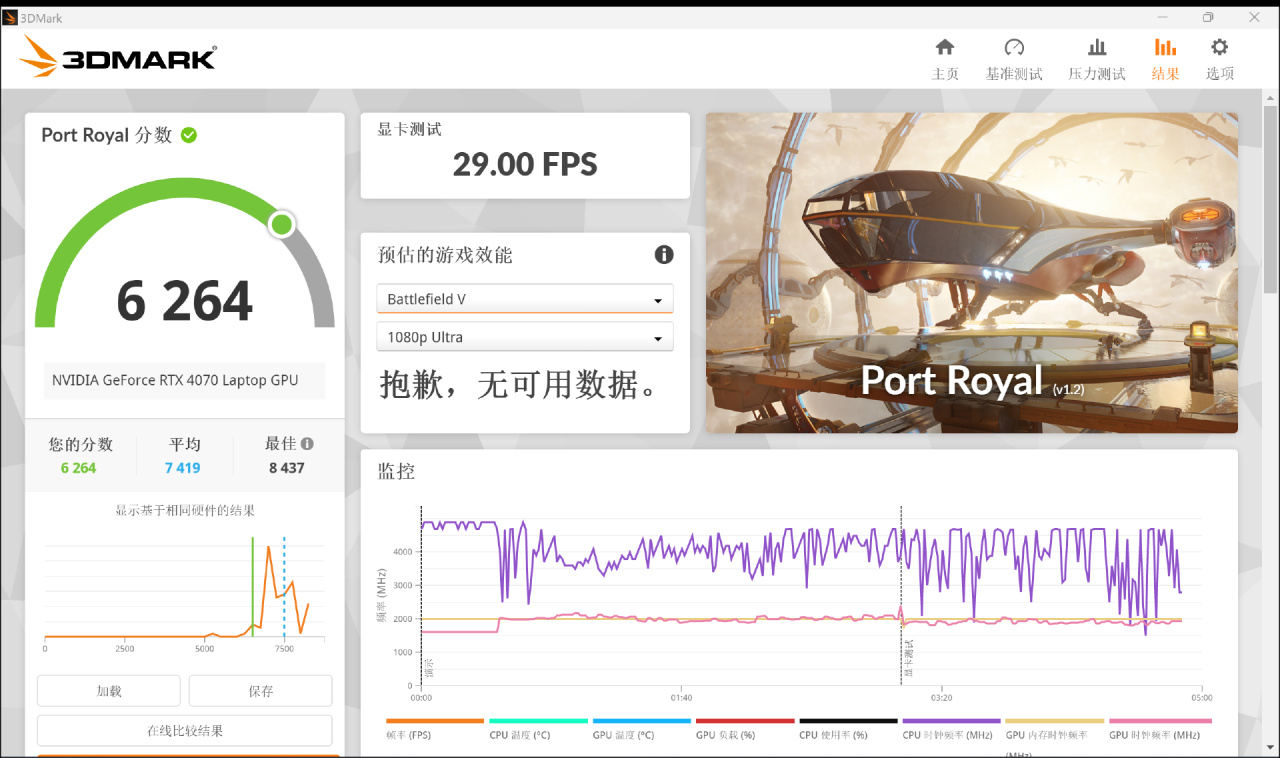Click the 显卡测试 heading above the FPS value
This screenshot has height=758, width=1280.
[409, 129]
